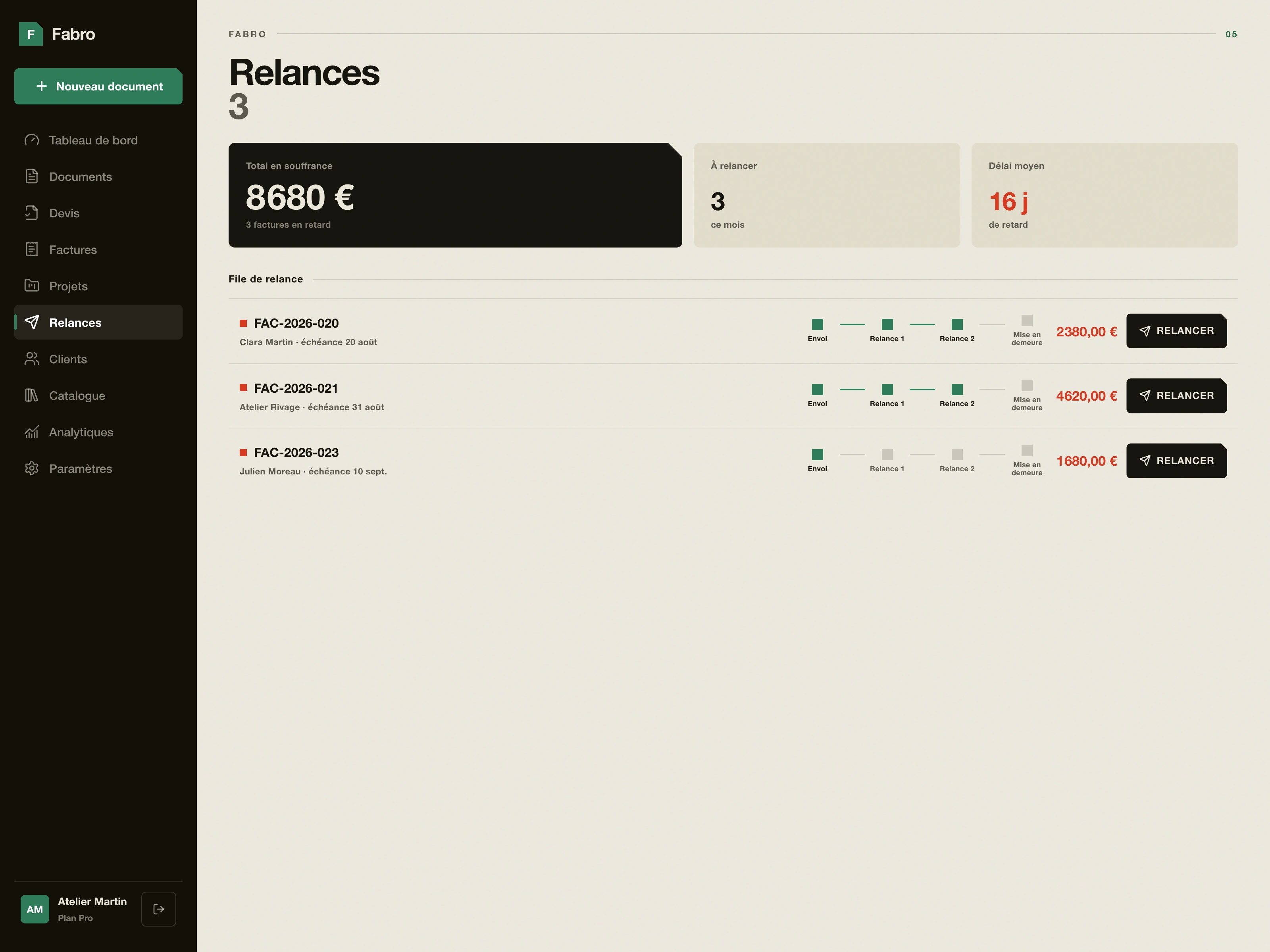Click the Atelier Martin account name
1270x952 pixels.
[92, 902]
